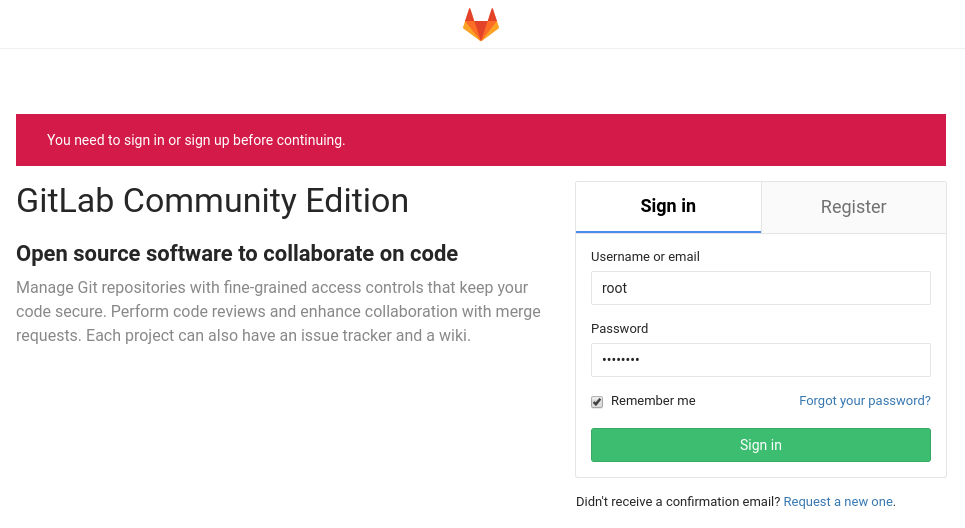Click the Username or email label

[645, 257]
